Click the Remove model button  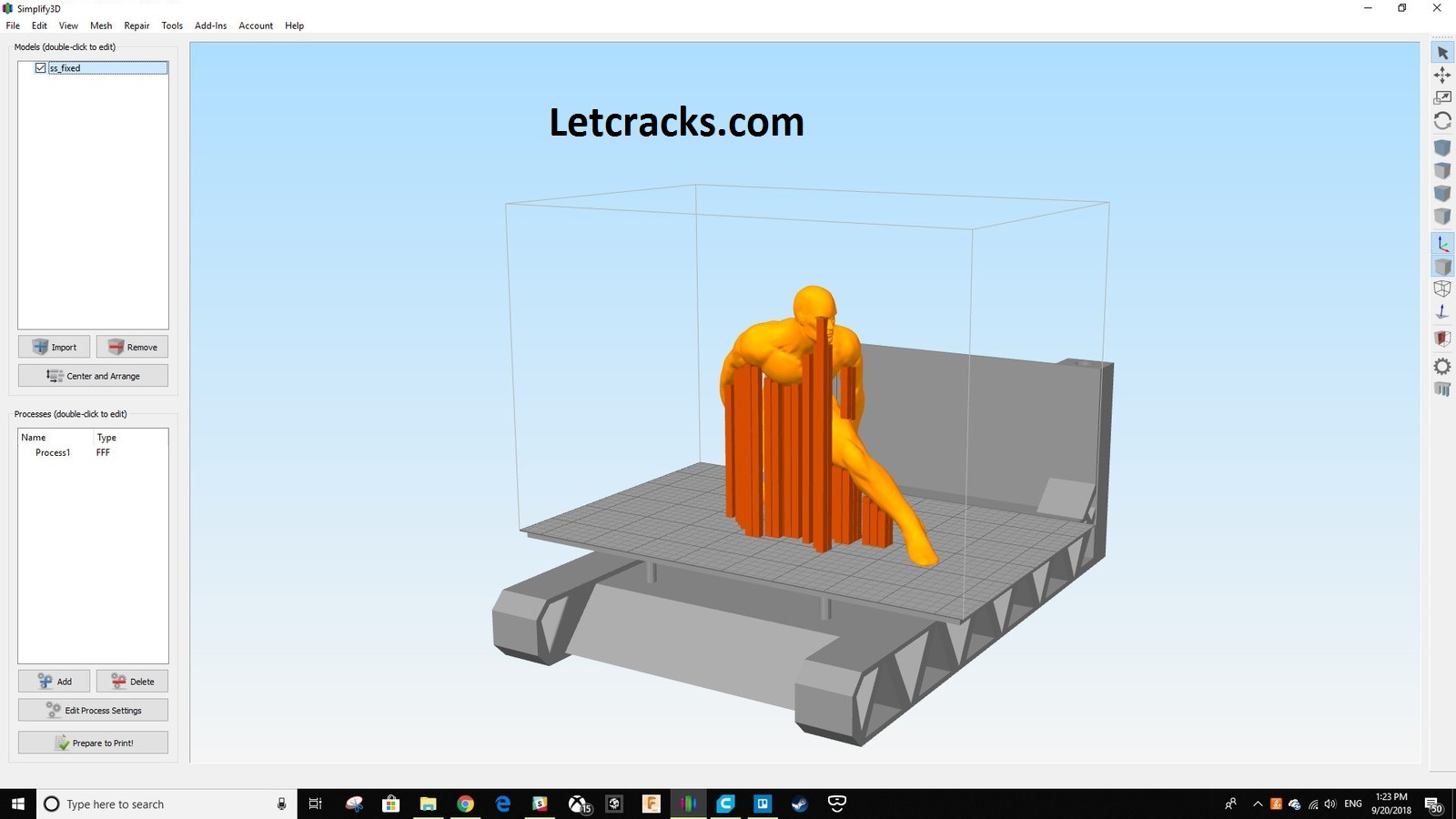click(132, 347)
